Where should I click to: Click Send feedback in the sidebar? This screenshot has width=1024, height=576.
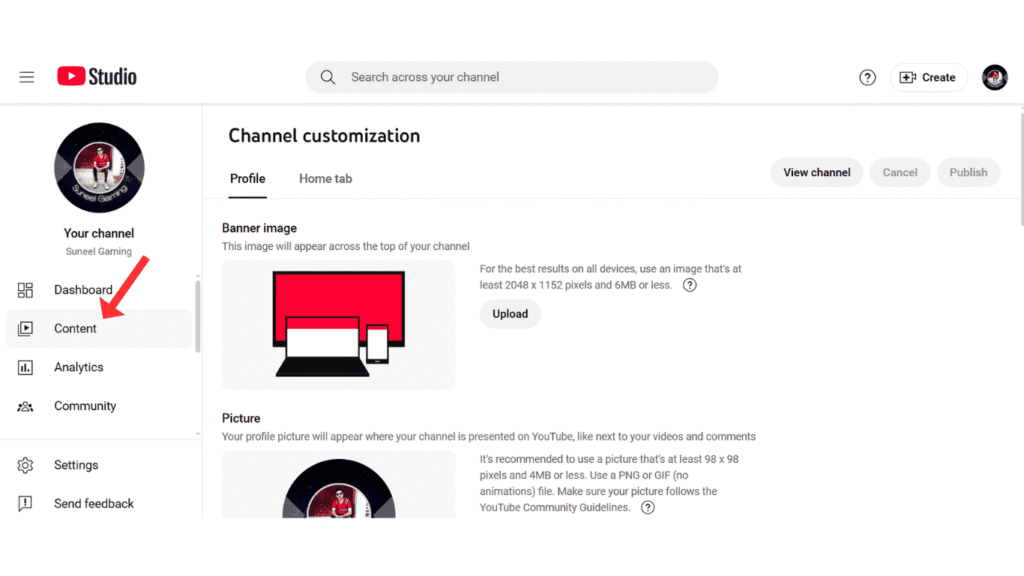click(93, 503)
